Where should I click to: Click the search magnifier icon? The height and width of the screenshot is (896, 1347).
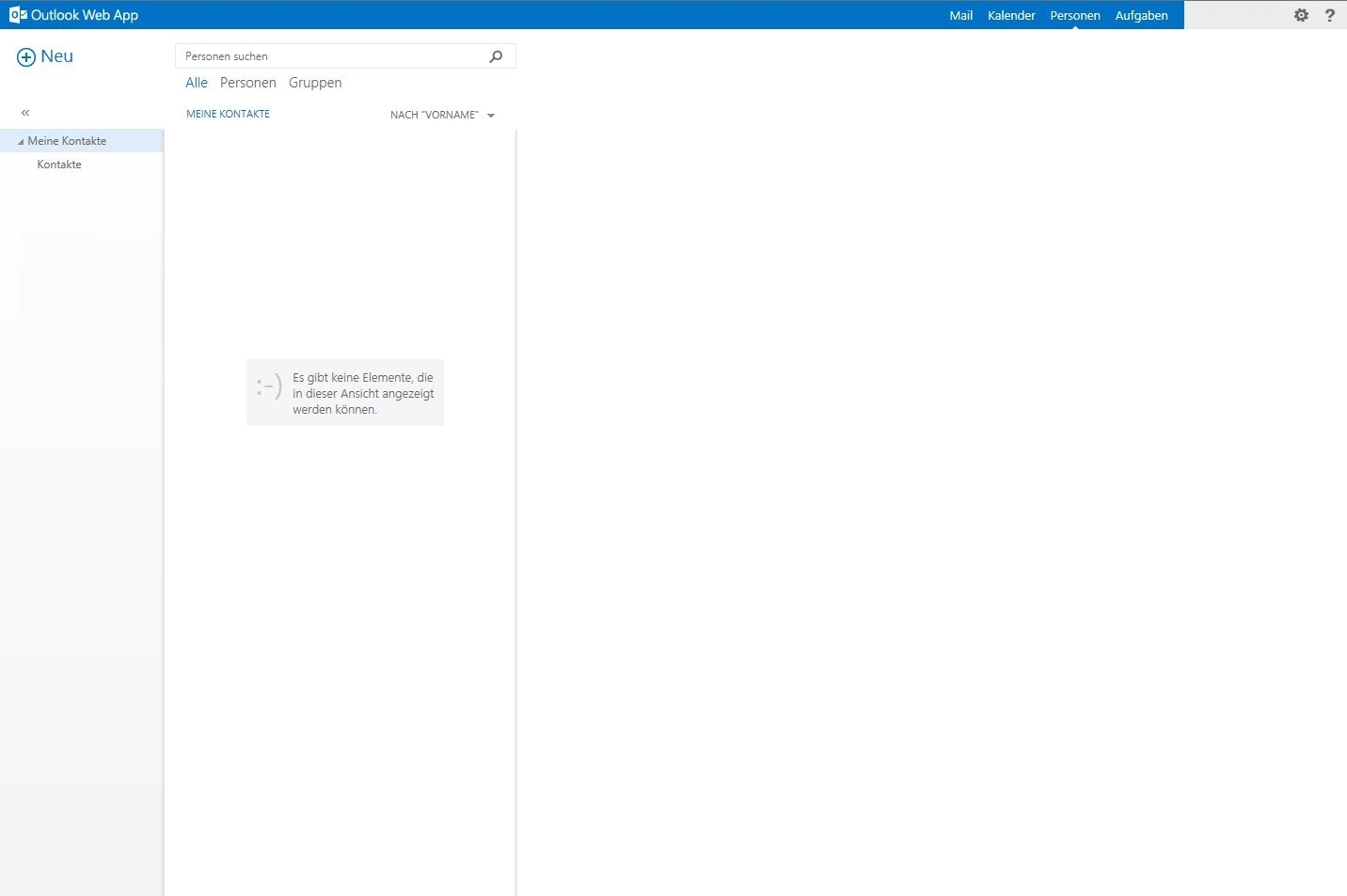tap(496, 56)
